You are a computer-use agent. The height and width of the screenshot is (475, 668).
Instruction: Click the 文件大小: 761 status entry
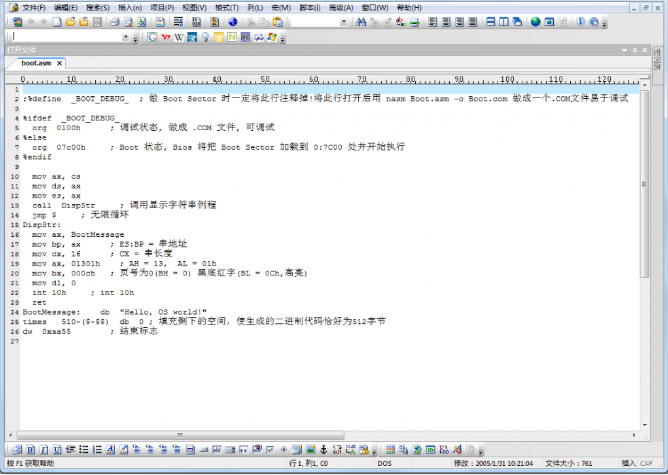[x=568, y=463]
